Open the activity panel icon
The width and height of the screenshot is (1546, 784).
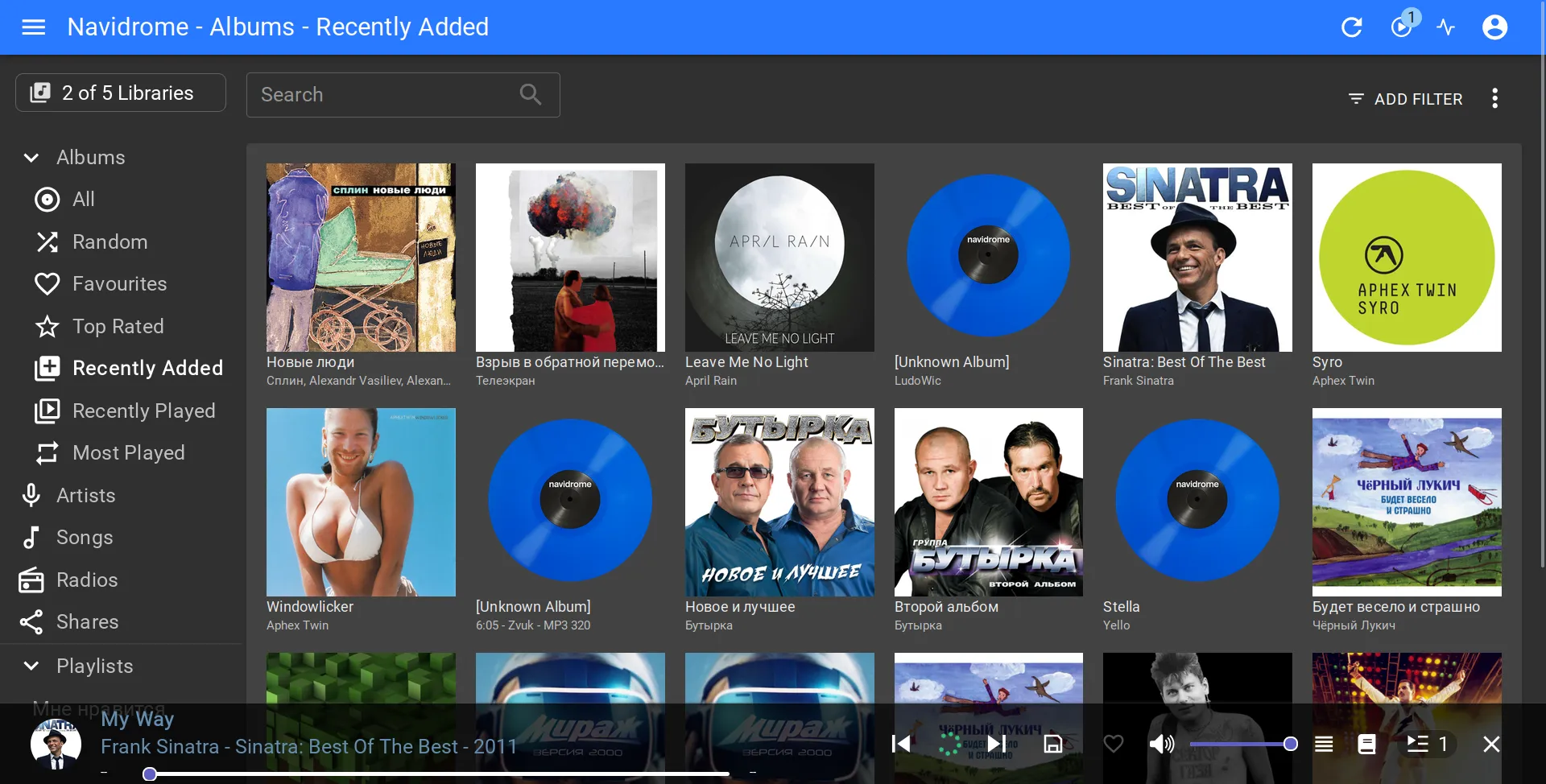[1446, 27]
